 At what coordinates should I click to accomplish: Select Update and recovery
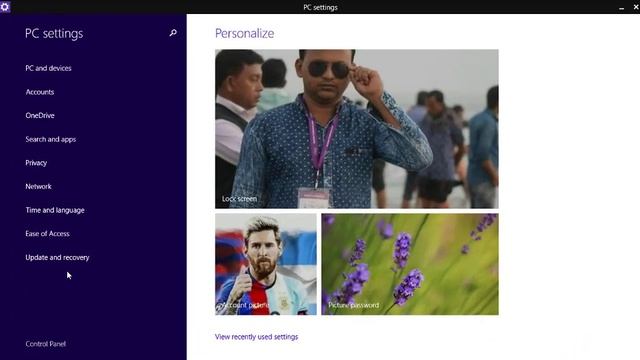point(57,258)
